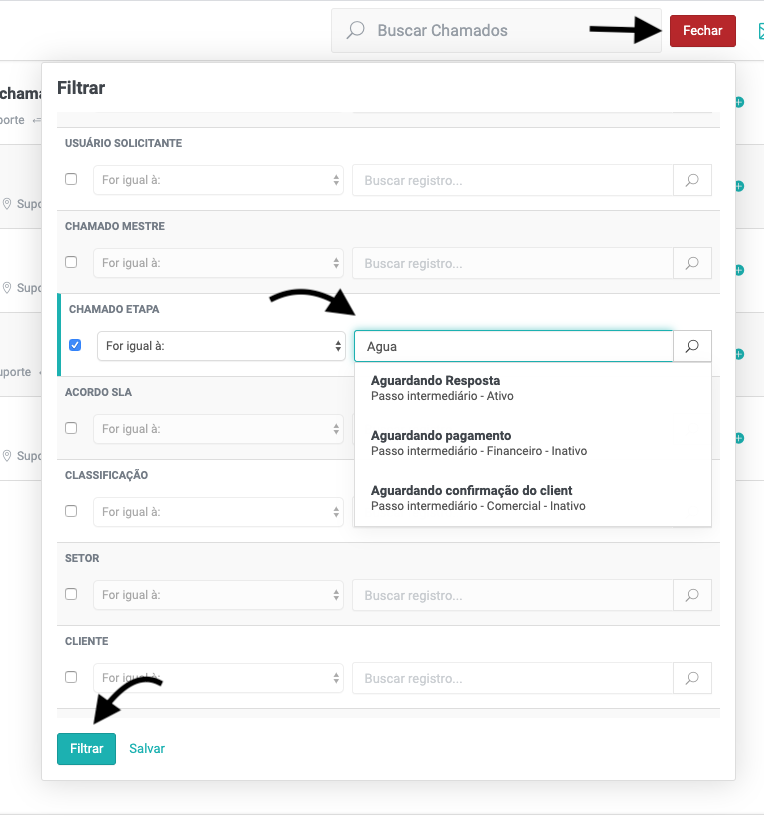Click the magnifier icon in Usuário Solicitante row

pyautogui.click(x=691, y=181)
